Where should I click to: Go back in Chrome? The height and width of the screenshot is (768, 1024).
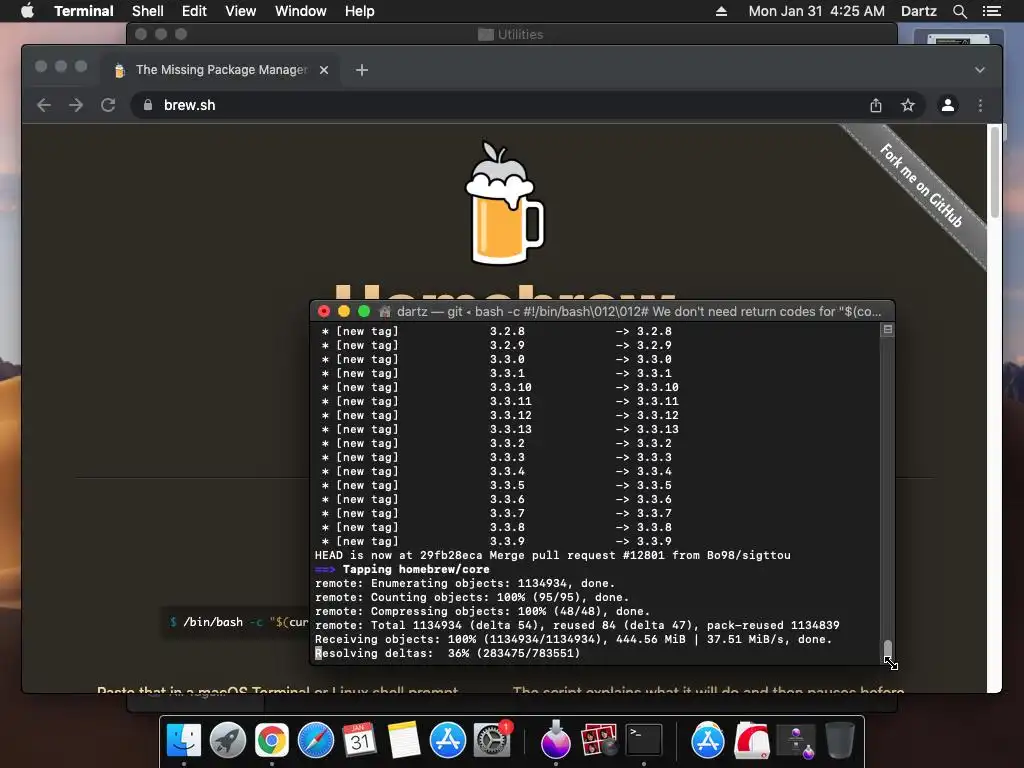click(44, 105)
